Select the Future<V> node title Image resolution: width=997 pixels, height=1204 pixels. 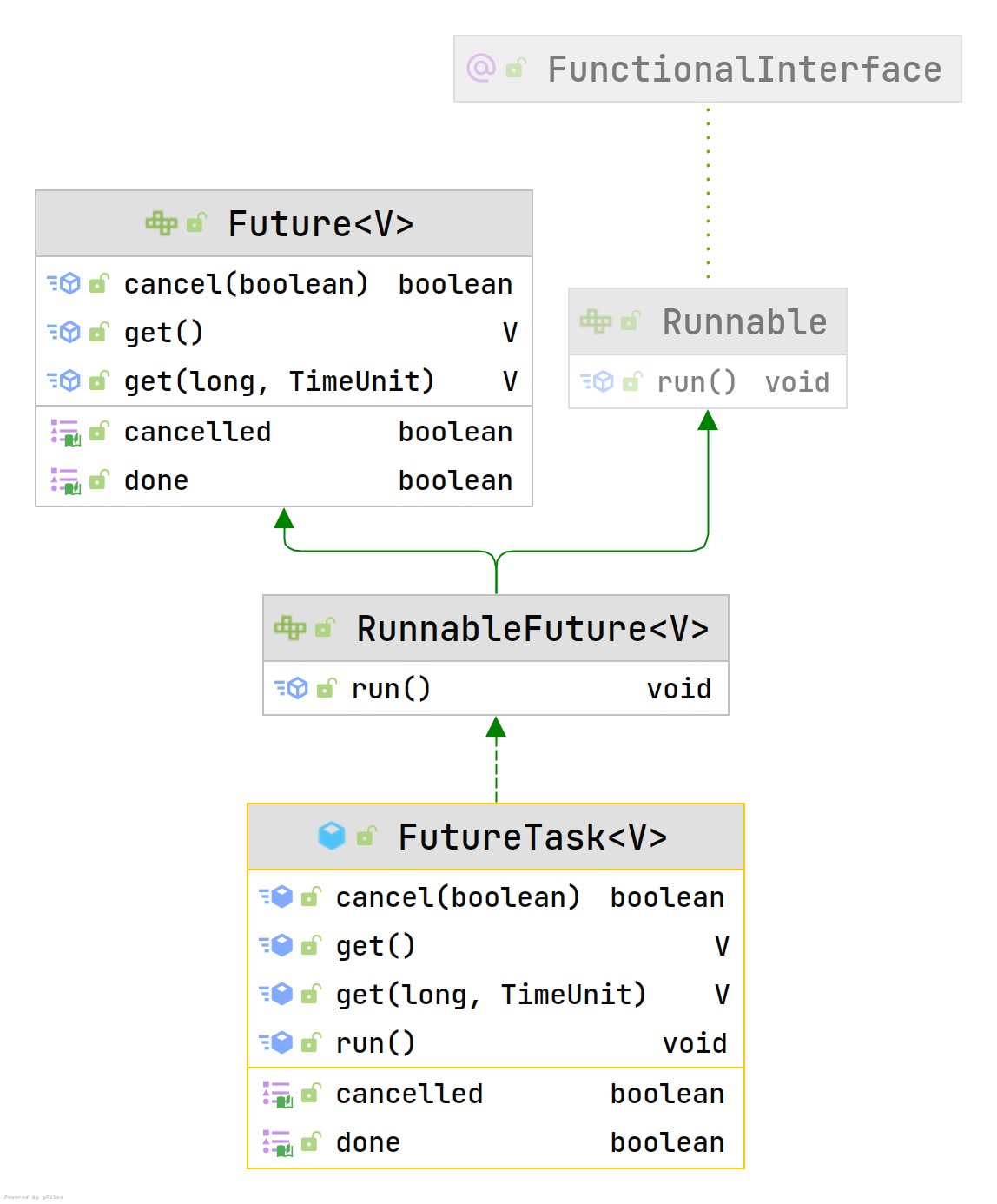pyautogui.click(x=320, y=224)
